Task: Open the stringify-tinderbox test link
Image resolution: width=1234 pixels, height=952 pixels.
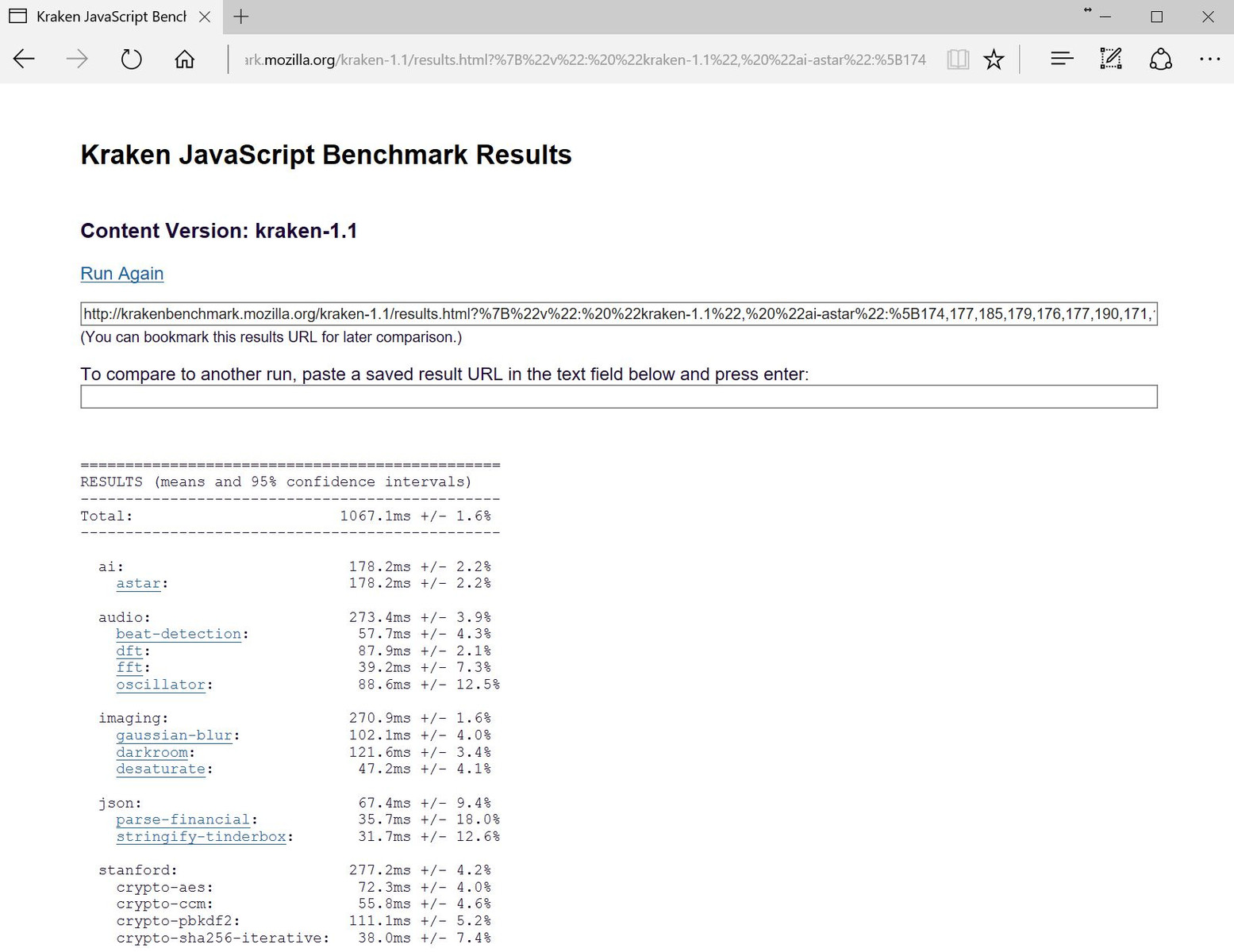Action: (x=201, y=837)
